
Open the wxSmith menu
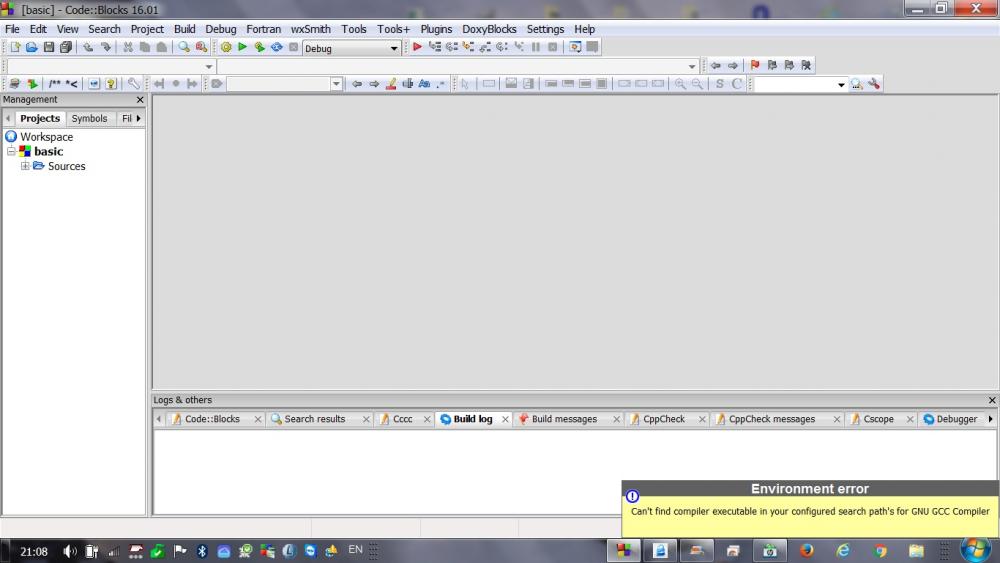(311, 29)
